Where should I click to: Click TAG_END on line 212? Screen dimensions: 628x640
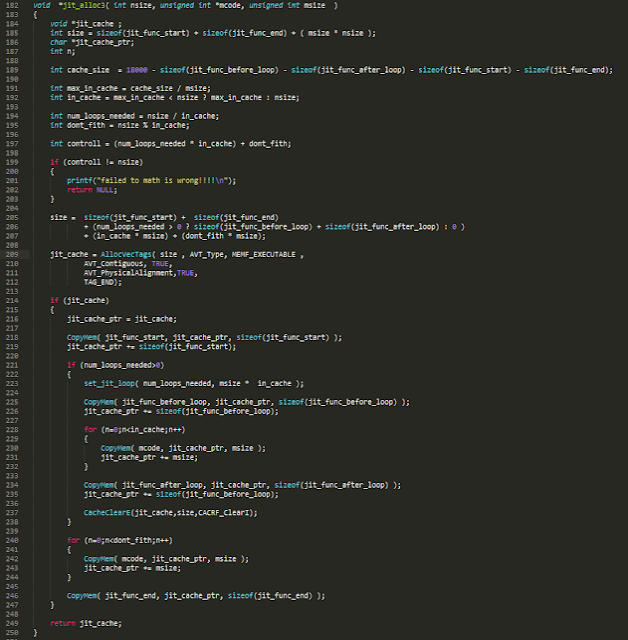pyautogui.click(x=99, y=281)
